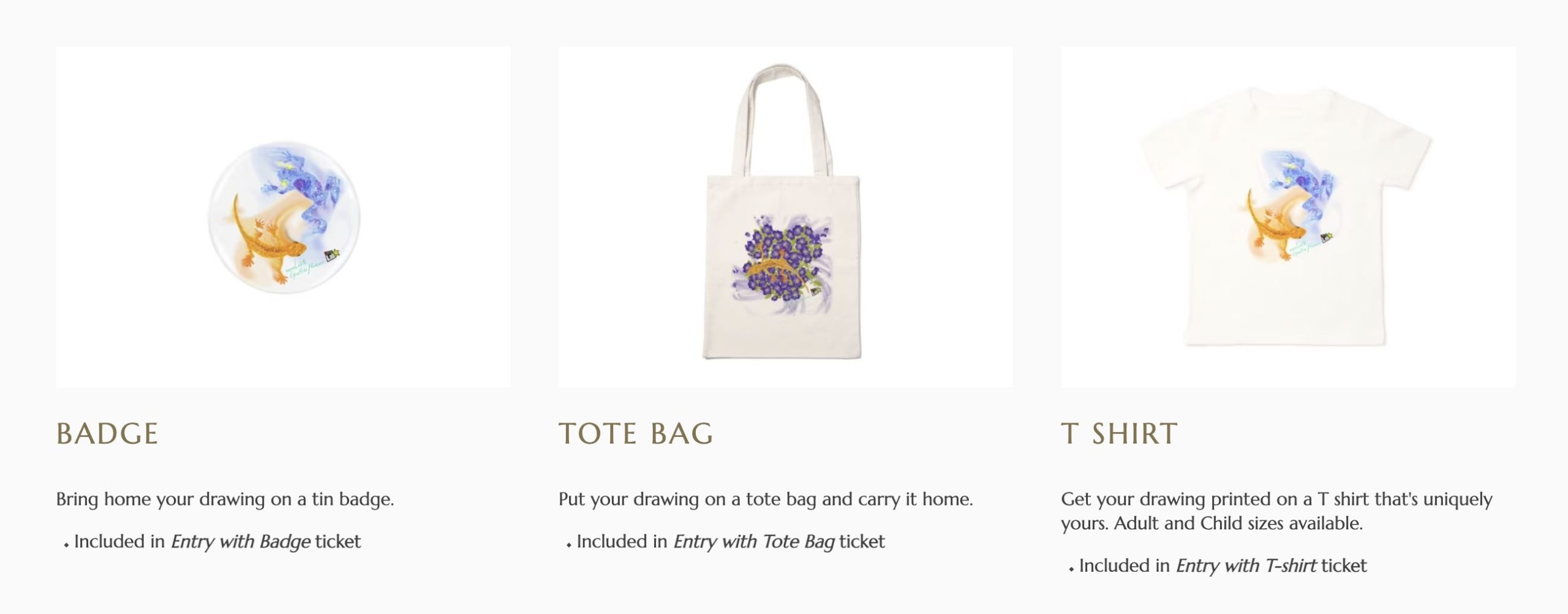
Task: Click the TOTE BAG heading
Action: (x=636, y=434)
